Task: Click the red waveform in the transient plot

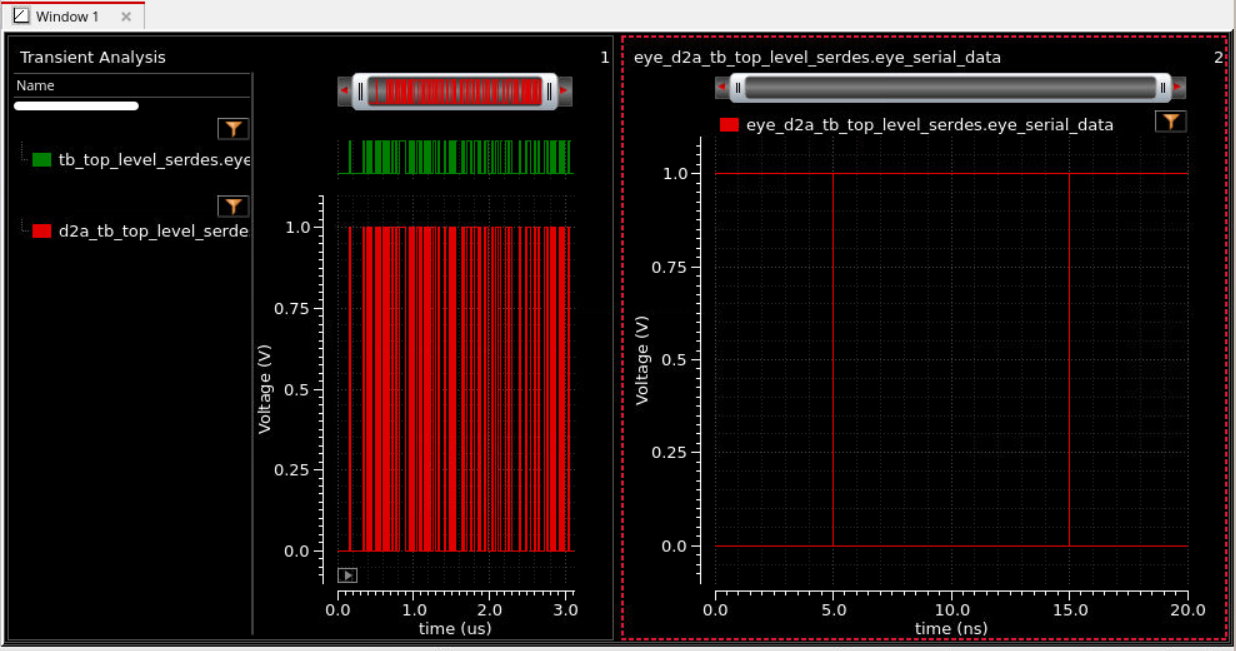Action: (x=455, y=389)
